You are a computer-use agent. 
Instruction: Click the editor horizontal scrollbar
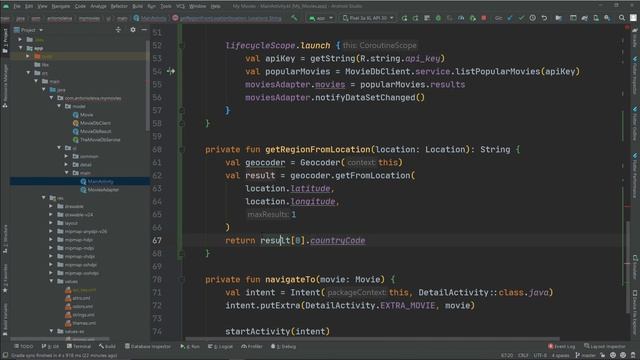372,338
